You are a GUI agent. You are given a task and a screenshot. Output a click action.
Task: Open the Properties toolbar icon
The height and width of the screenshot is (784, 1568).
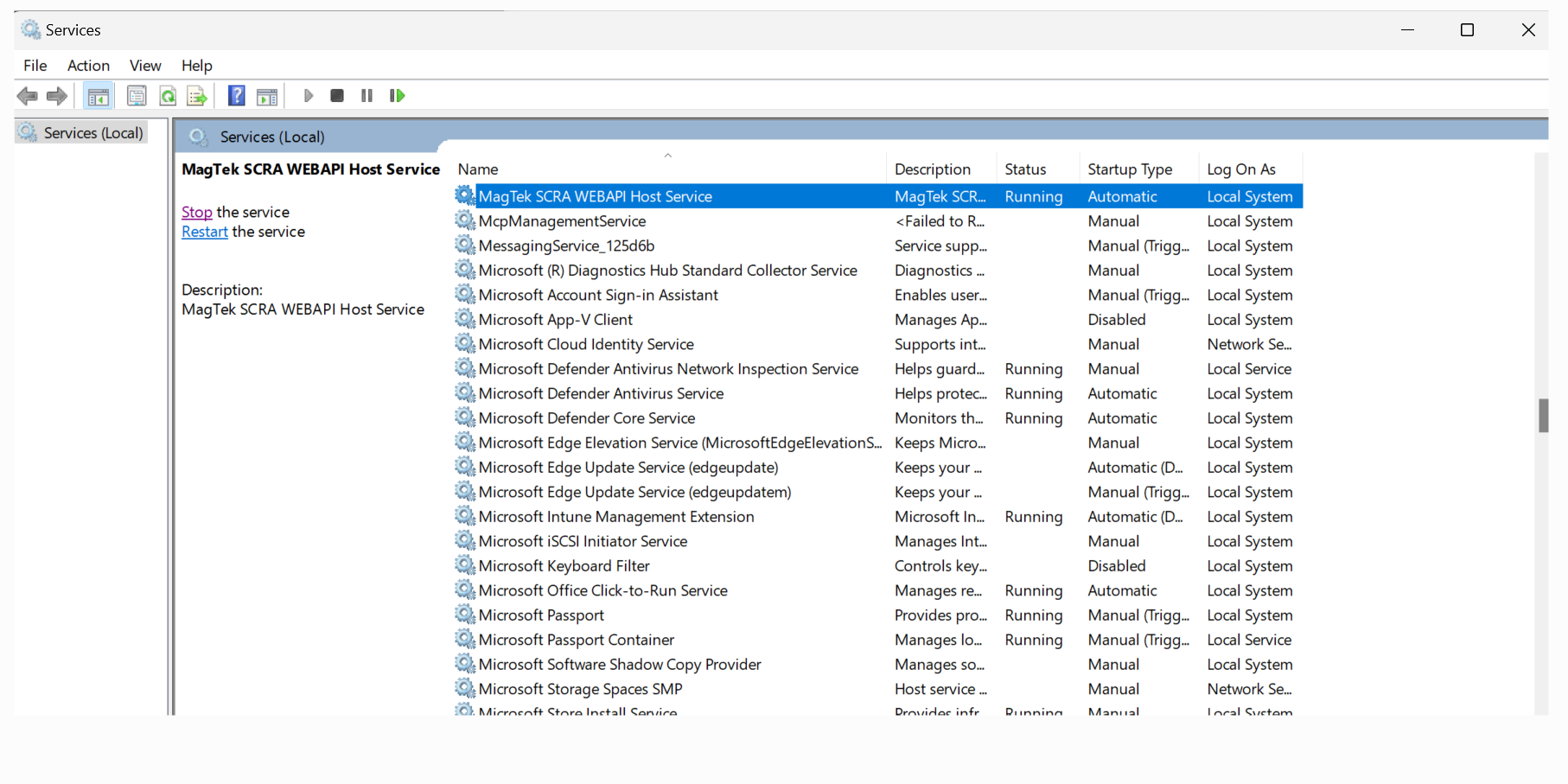(x=137, y=96)
